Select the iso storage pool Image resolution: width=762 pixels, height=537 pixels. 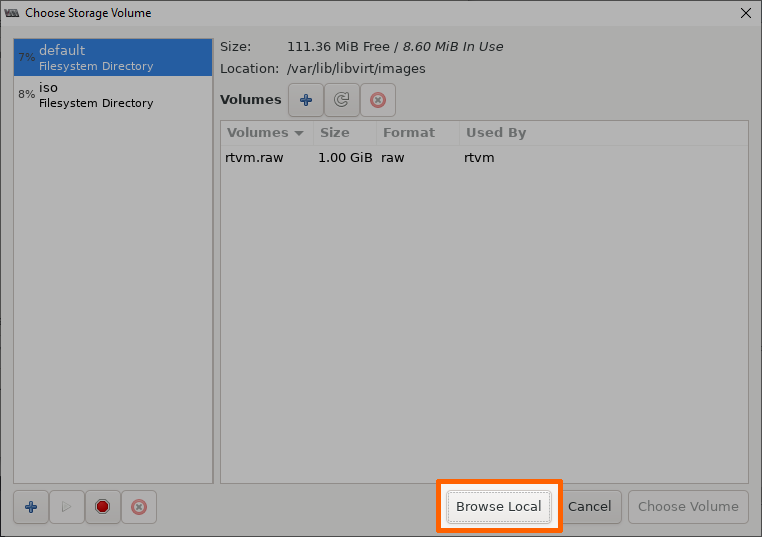point(113,94)
